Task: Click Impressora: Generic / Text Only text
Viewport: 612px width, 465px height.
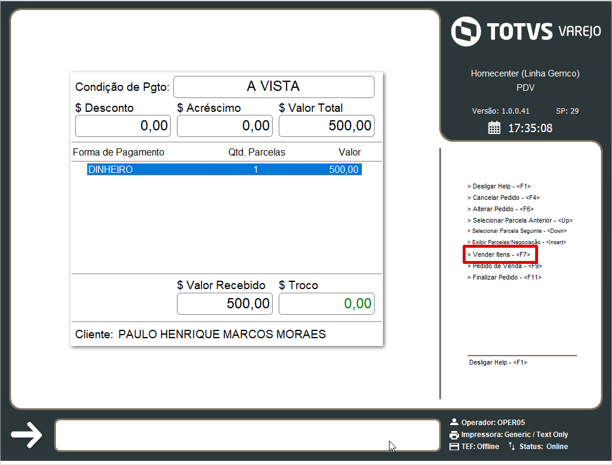Action: 514,435
